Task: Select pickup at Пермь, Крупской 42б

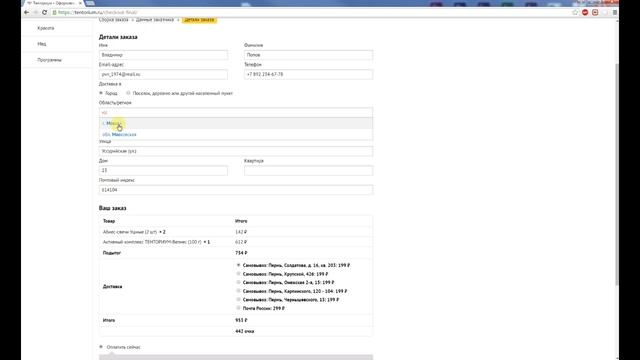Action: click(238, 273)
